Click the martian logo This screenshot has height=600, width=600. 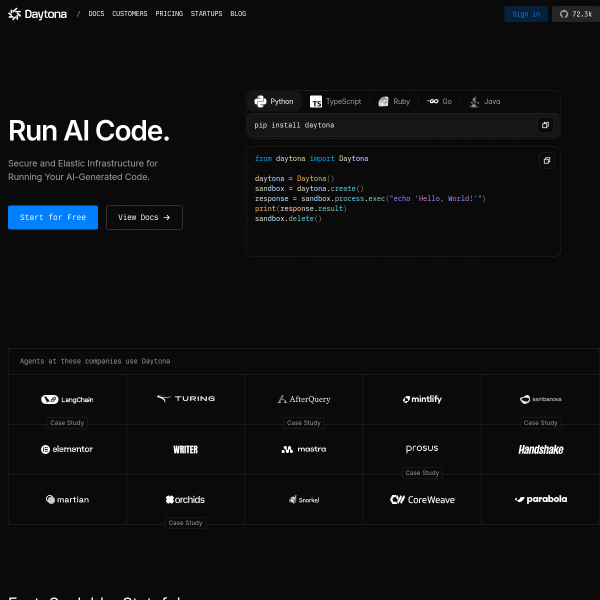click(67, 499)
